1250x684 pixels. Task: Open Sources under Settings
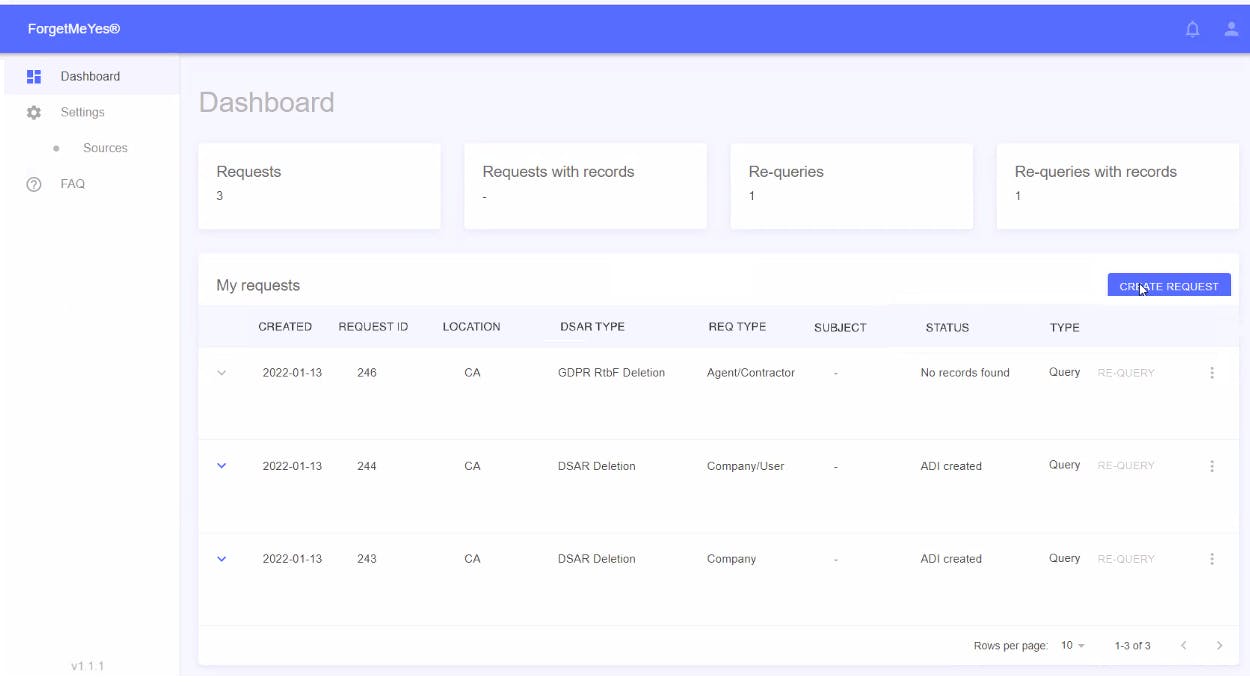coord(105,148)
